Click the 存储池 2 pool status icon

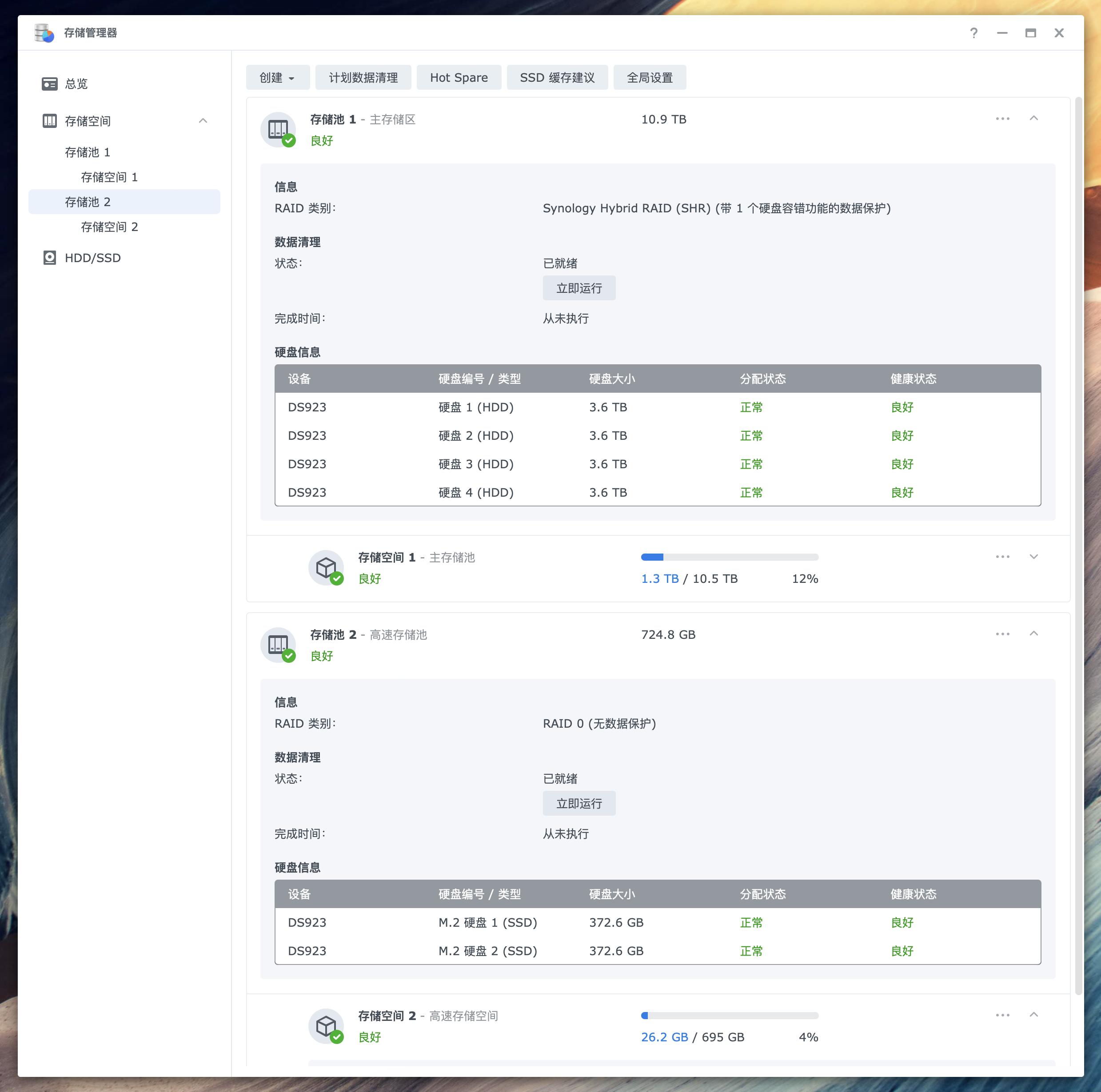279,645
